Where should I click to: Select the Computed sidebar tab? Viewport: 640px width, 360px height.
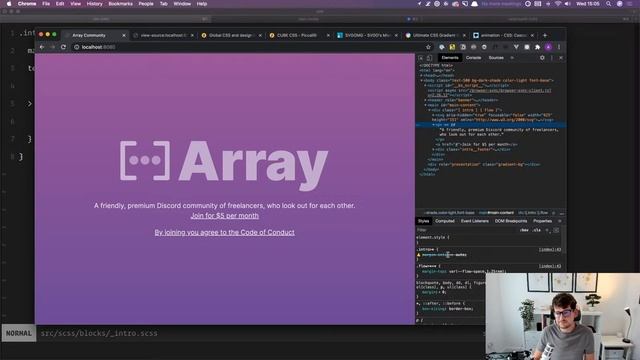(x=444, y=221)
